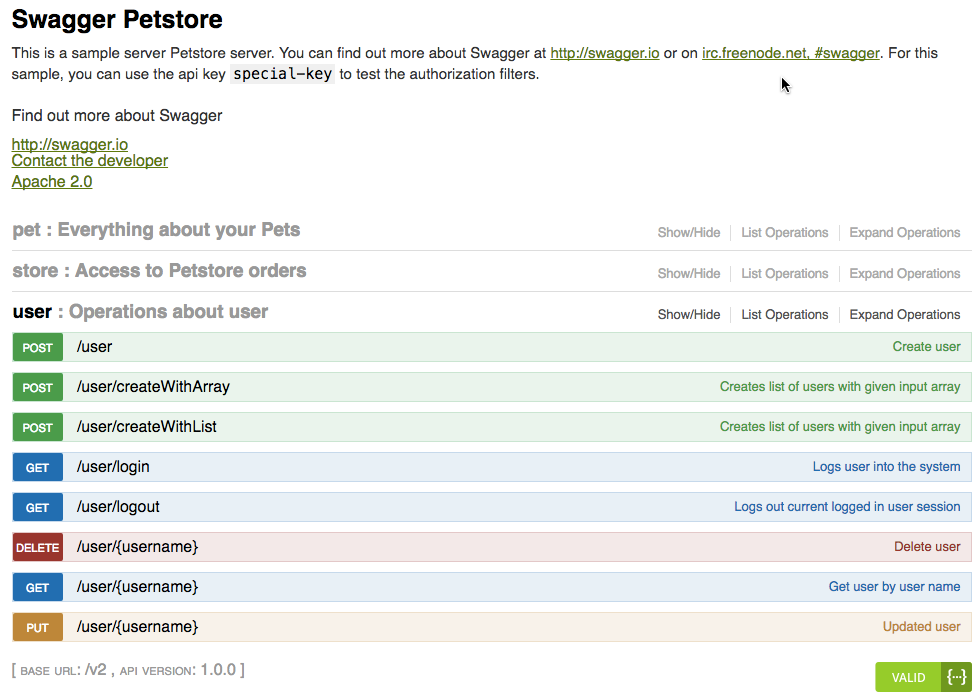This screenshot has height=699, width=979.
Task: Click the PUT badge for /user/{username}
Action: [x=37, y=627]
